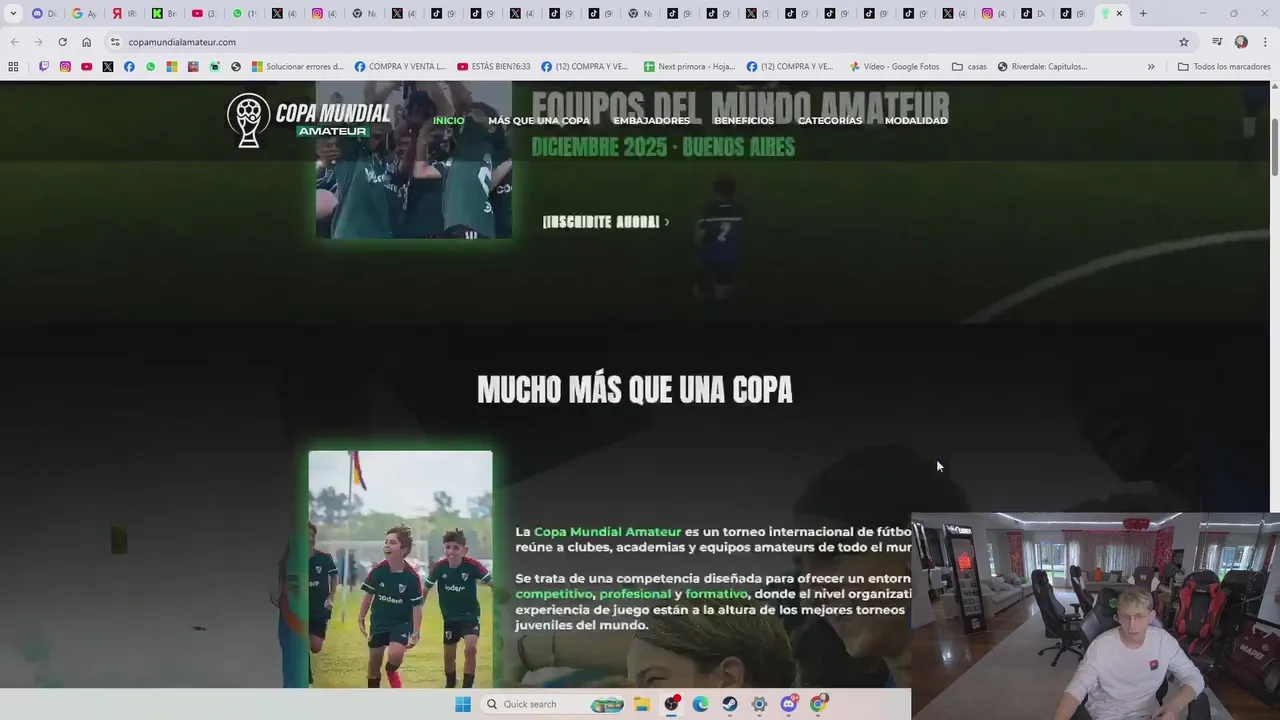The height and width of the screenshot is (720, 1280).
Task: Switch to Chrome in the taskbar
Action: click(x=818, y=704)
